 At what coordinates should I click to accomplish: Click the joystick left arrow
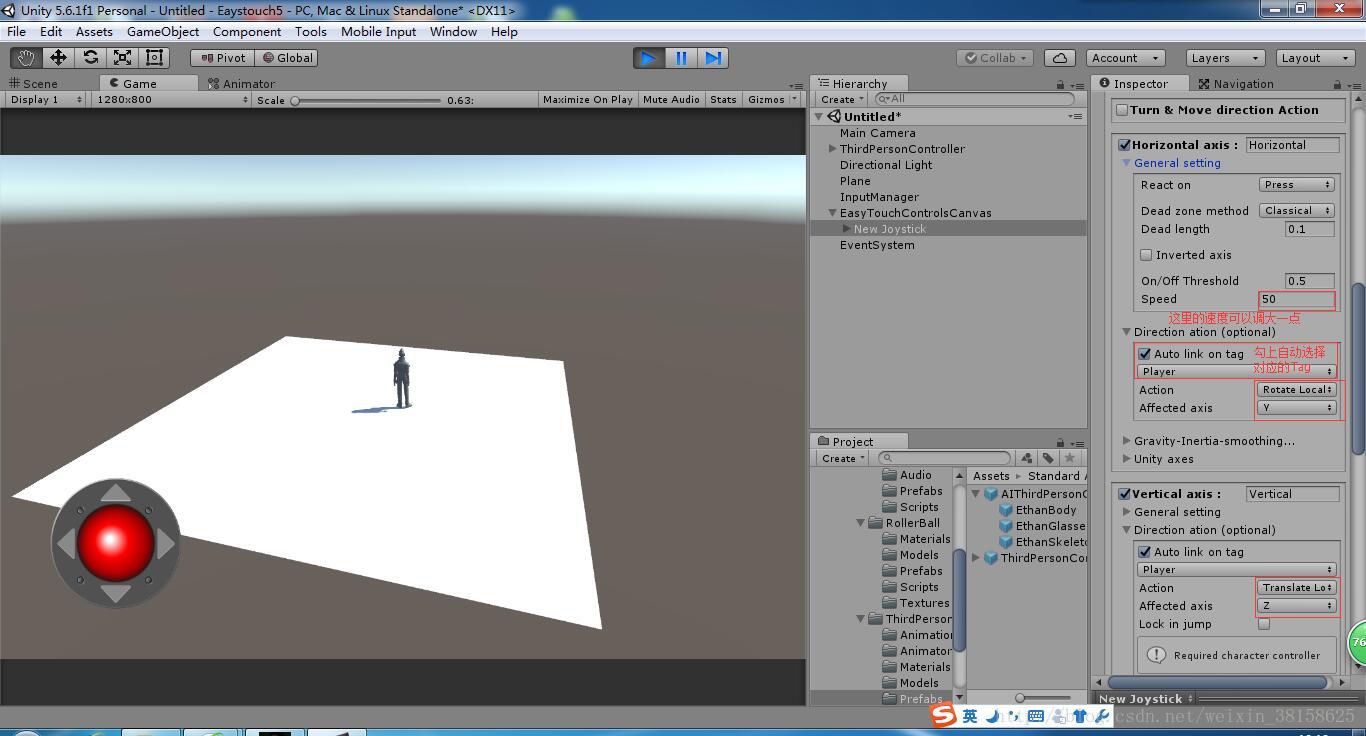65,544
